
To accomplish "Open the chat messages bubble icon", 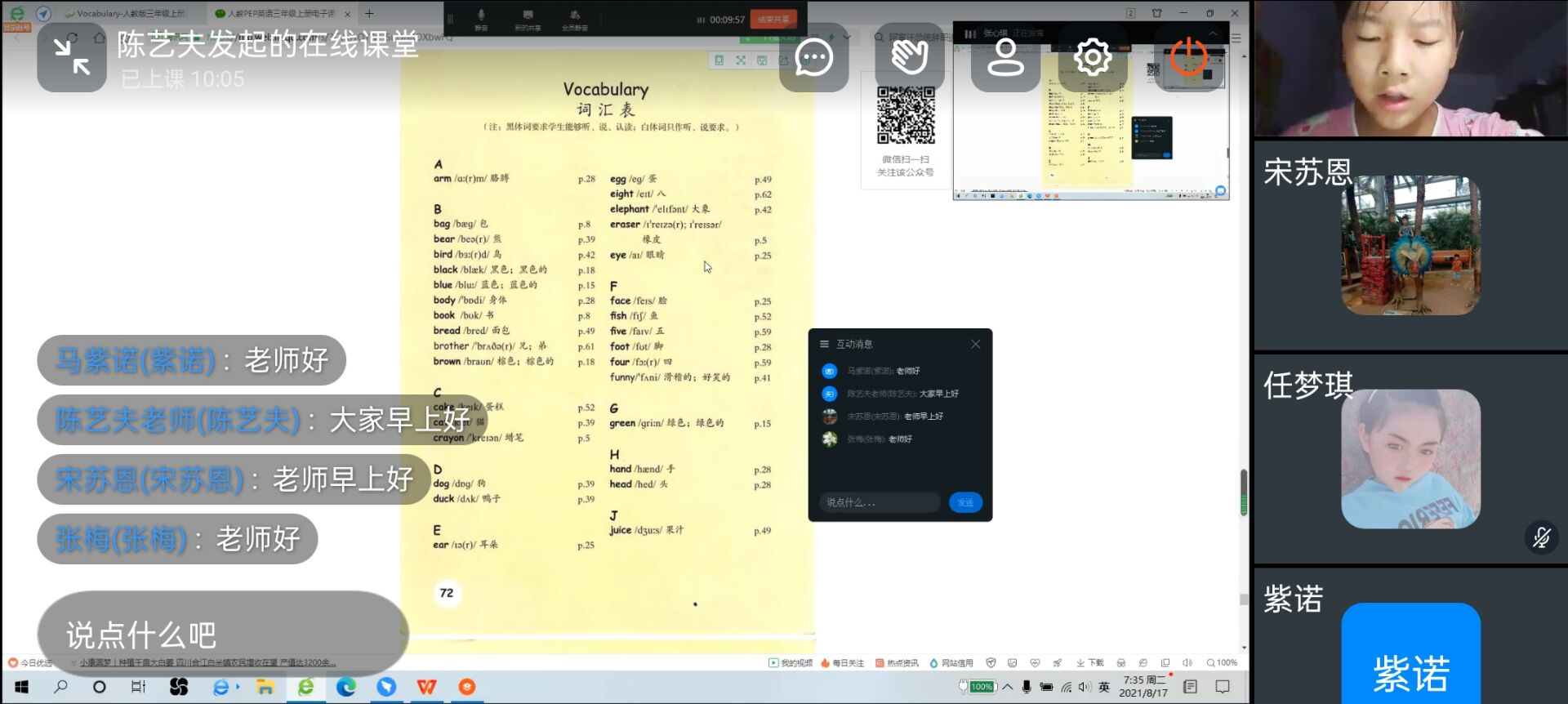I will tap(813, 57).
